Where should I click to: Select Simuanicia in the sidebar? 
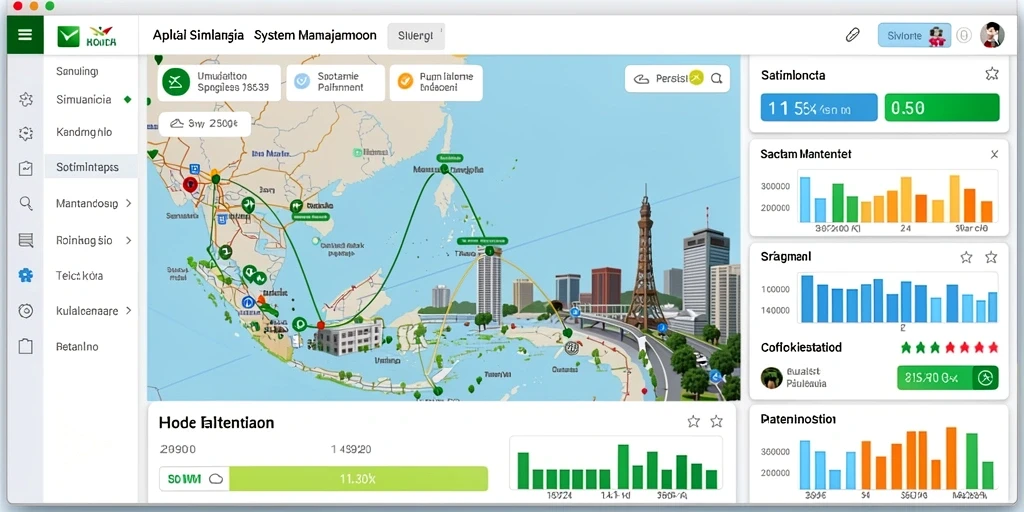(x=84, y=100)
